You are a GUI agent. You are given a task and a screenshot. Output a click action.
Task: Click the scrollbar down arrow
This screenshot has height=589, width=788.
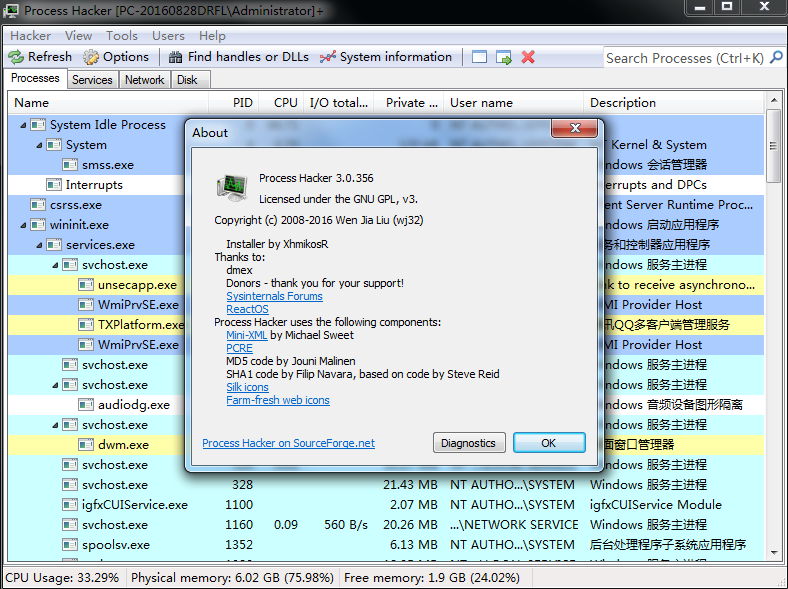coord(774,553)
